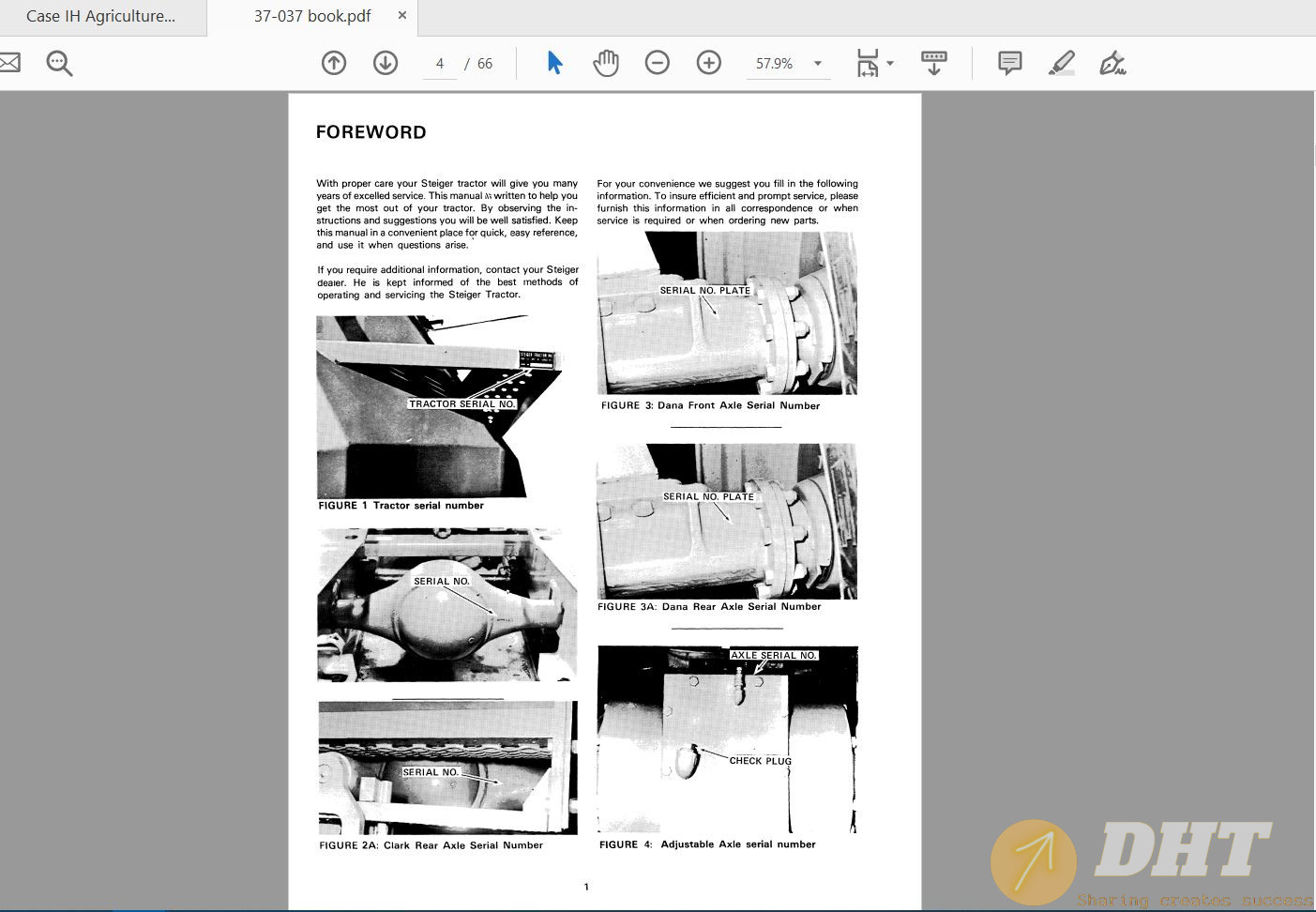
Task: Select the 37-037 book.pdf tab
Action: (x=311, y=16)
